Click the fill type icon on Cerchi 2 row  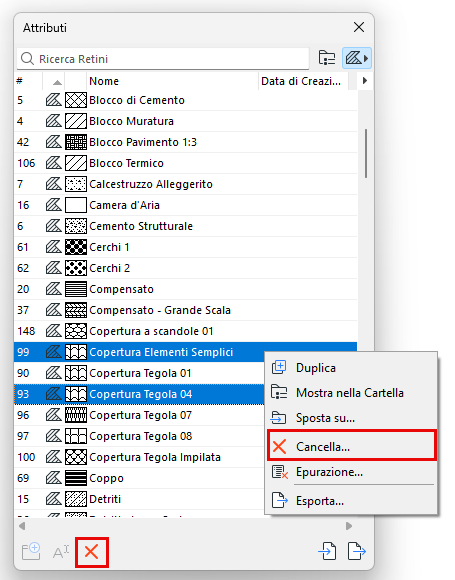coord(54,268)
